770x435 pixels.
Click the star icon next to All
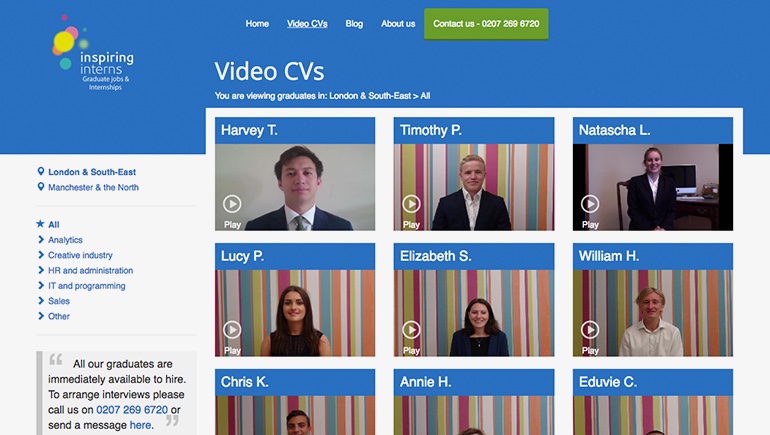point(40,224)
